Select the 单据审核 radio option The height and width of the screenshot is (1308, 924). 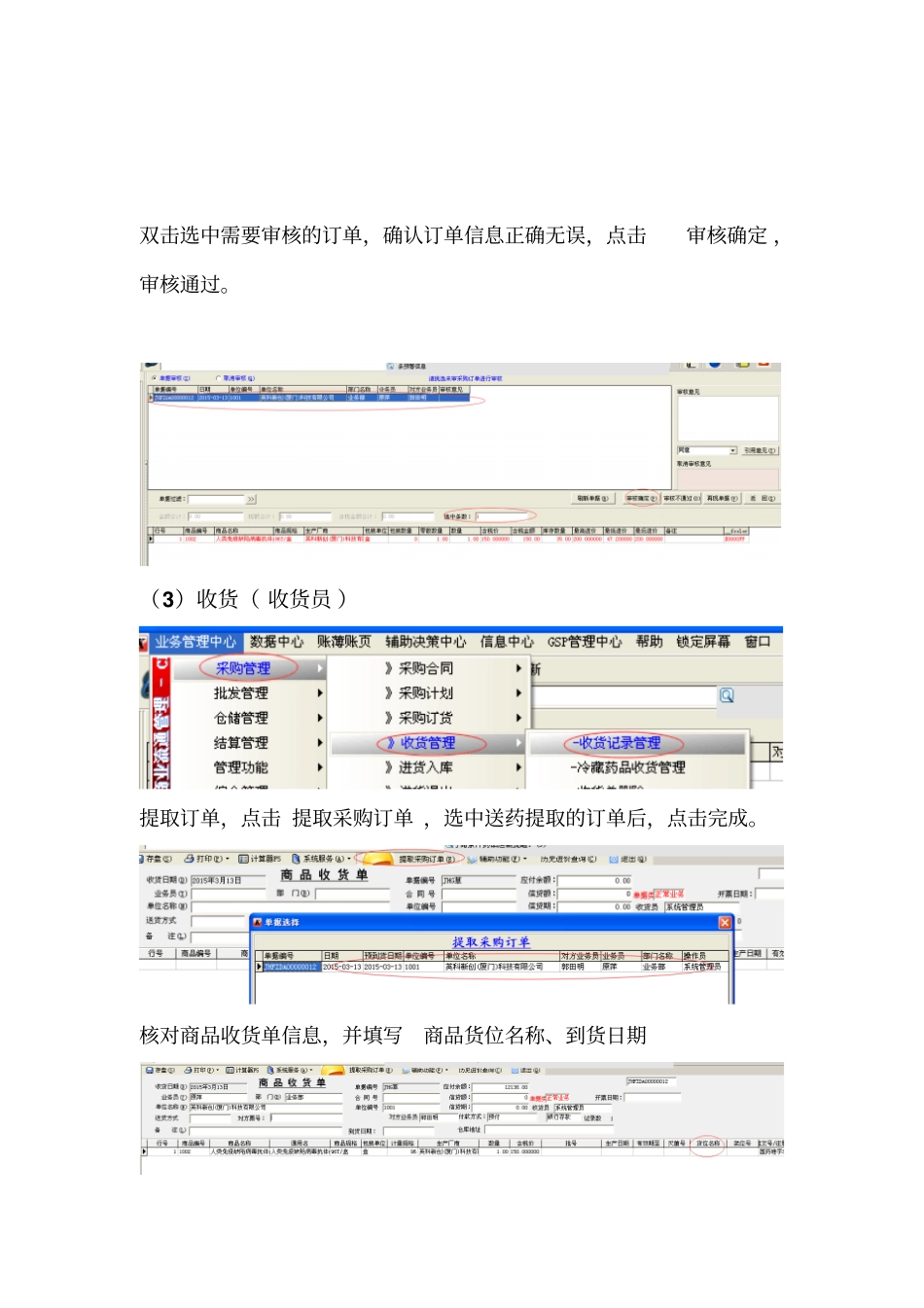(x=171, y=378)
